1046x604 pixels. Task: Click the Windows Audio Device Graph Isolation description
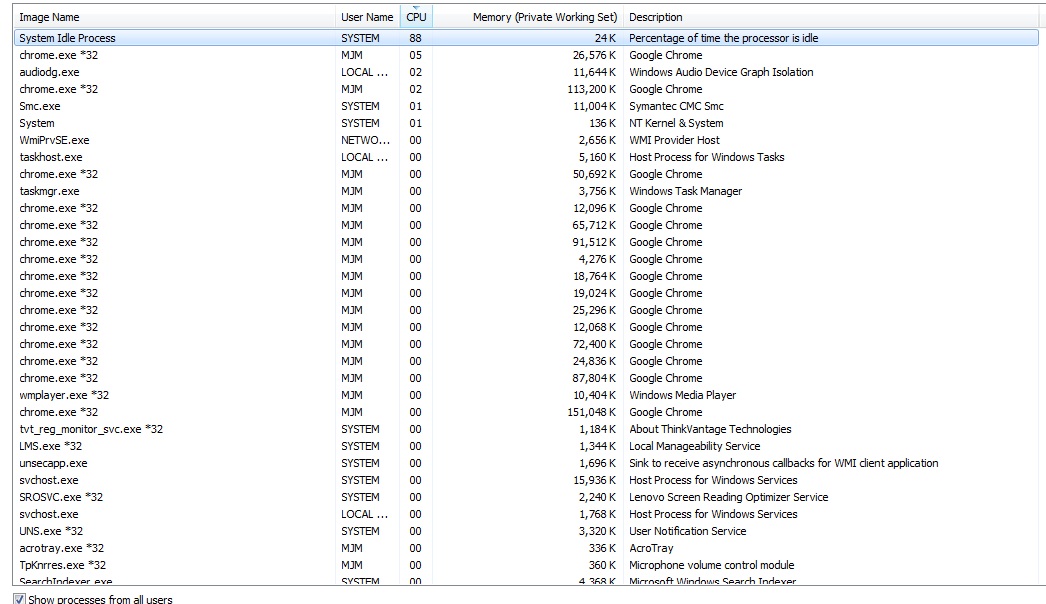point(721,72)
